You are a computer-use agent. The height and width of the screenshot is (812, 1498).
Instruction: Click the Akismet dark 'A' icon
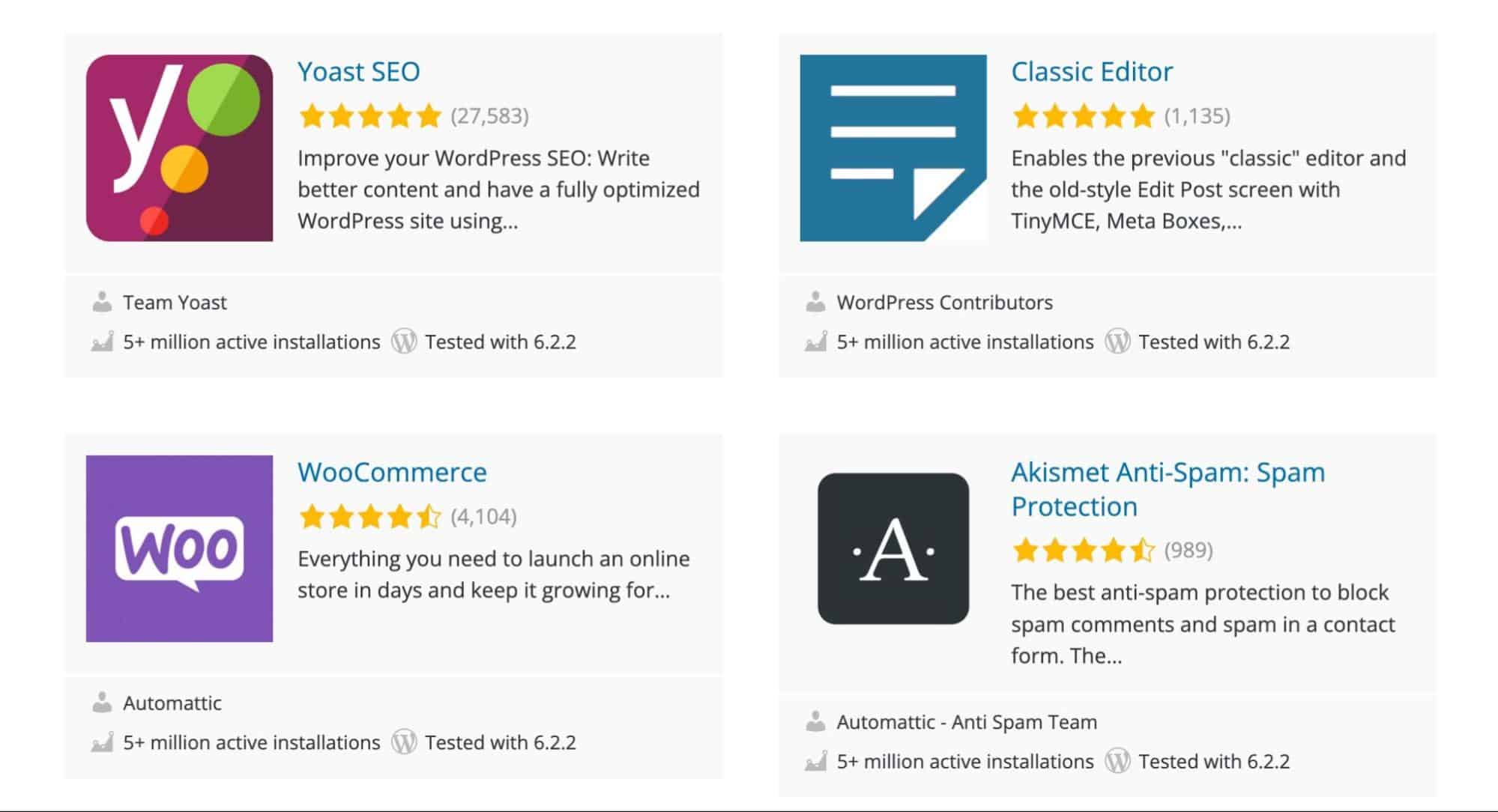[x=893, y=548]
